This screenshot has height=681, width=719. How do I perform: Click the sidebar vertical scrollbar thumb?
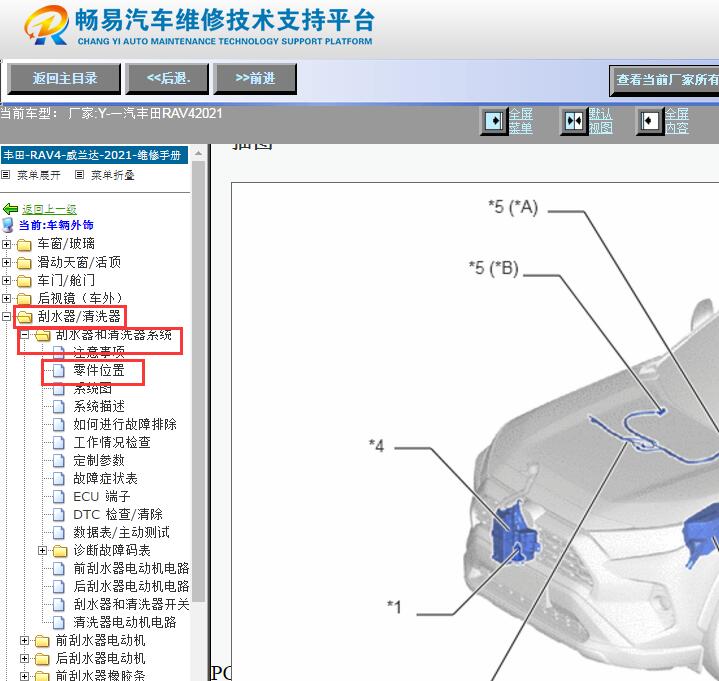coord(198,381)
